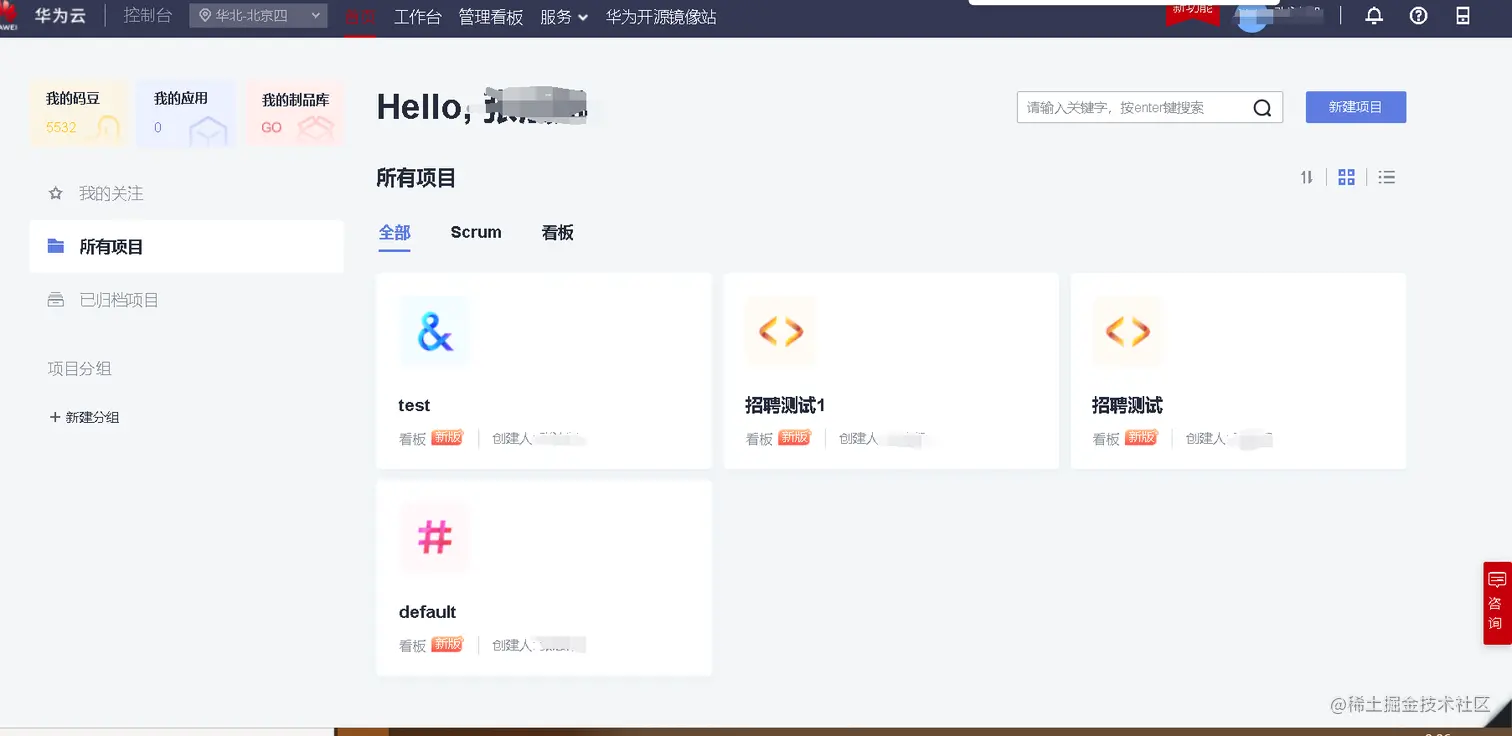Click the 招聘测试 project code icon
1512x736 pixels.
tap(1128, 331)
